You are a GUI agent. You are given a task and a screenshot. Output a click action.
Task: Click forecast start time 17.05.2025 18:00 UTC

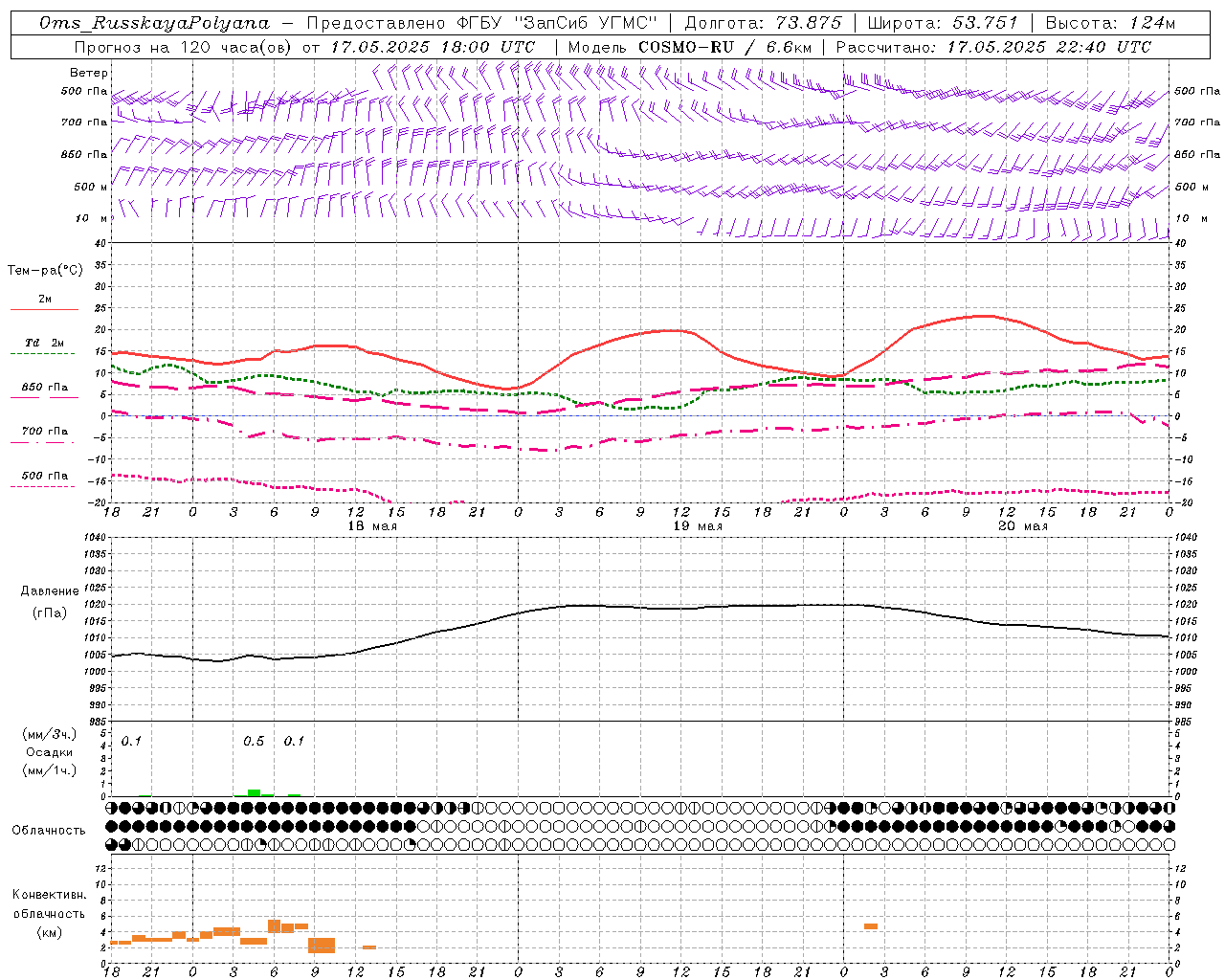point(434,47)
